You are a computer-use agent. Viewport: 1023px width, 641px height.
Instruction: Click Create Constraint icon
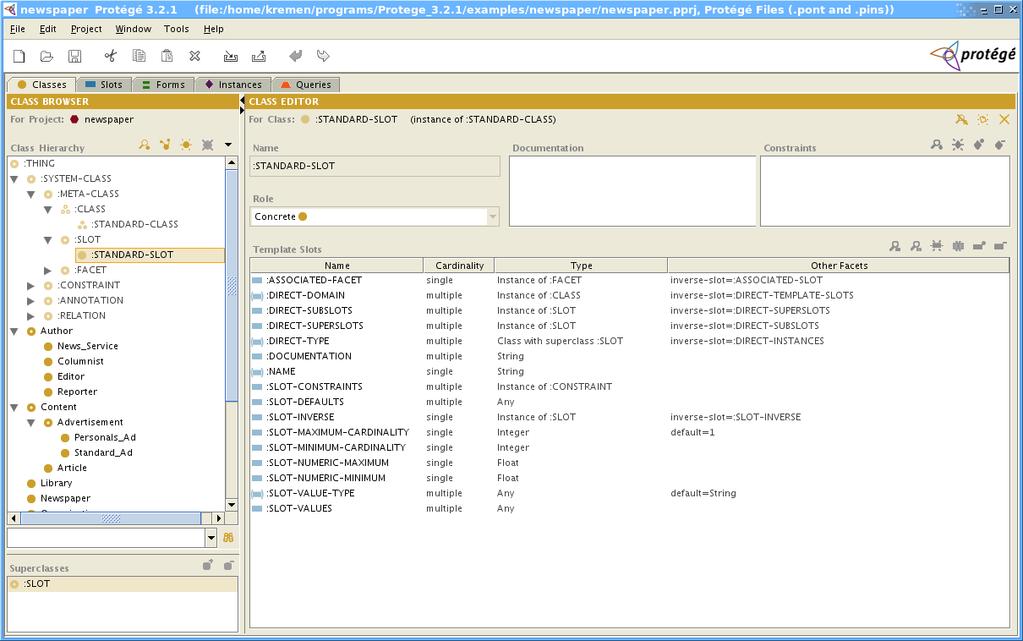pos(958,145)
